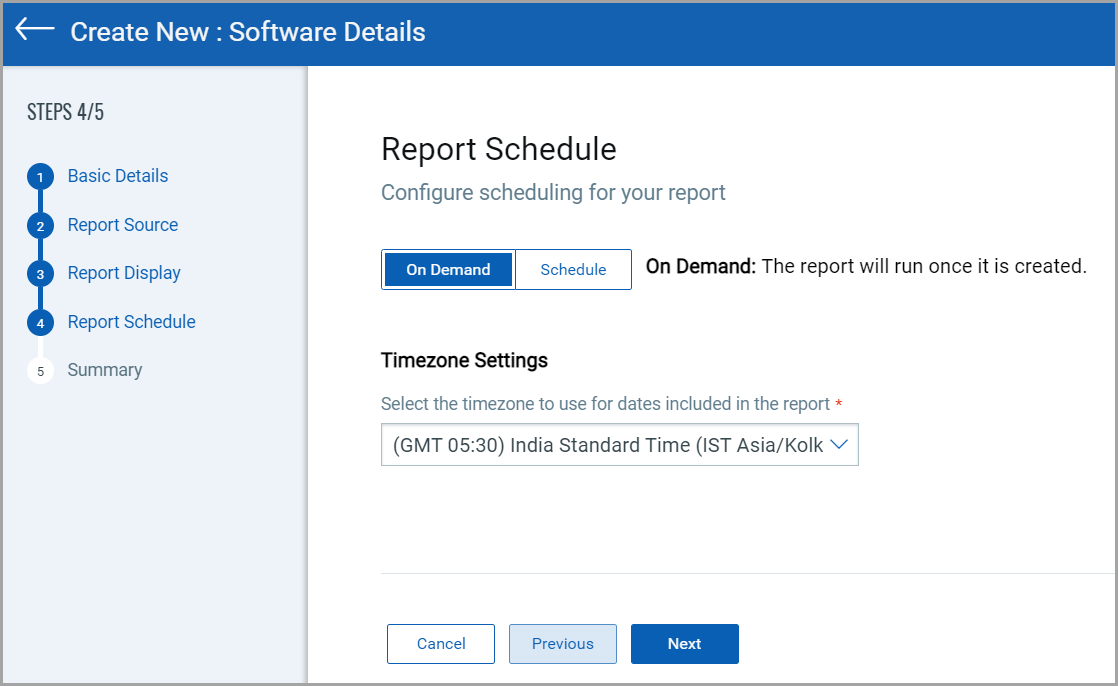
Task: Click the back arrow in the header
Action: pos(35,30)
